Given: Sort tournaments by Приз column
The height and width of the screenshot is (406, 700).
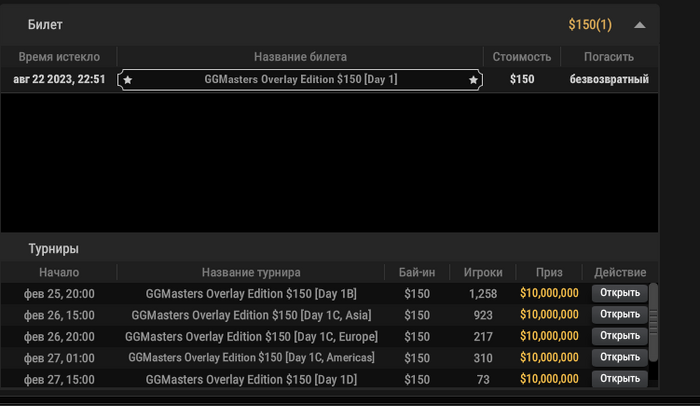Looking at the screenshot, I should click(549, 272).
